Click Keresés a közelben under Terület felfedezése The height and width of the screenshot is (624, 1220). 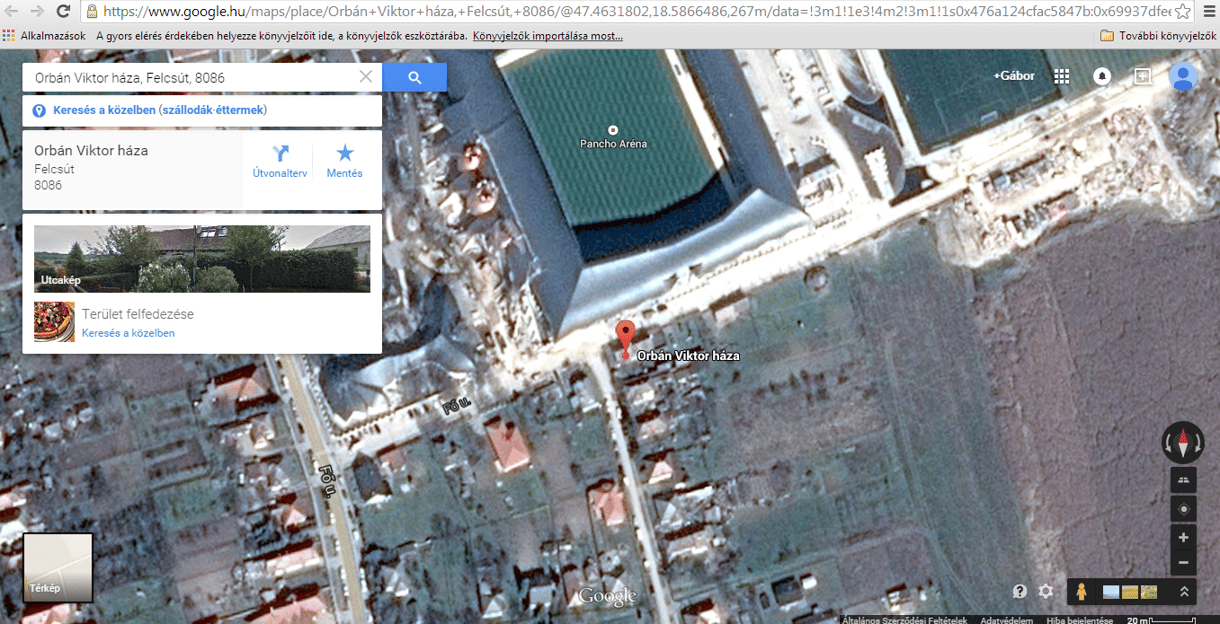tap(128, 333)
